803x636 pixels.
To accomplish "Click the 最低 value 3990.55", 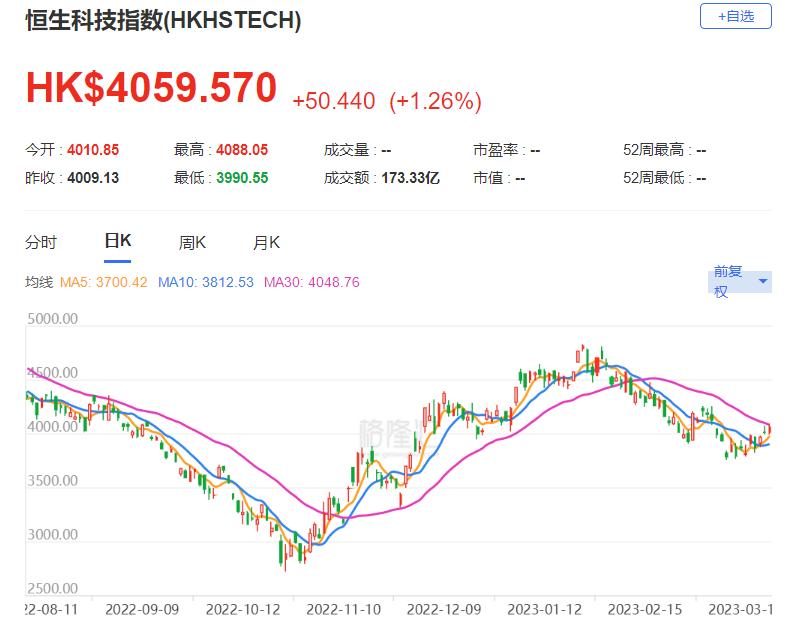I will (x=242, y=178).
